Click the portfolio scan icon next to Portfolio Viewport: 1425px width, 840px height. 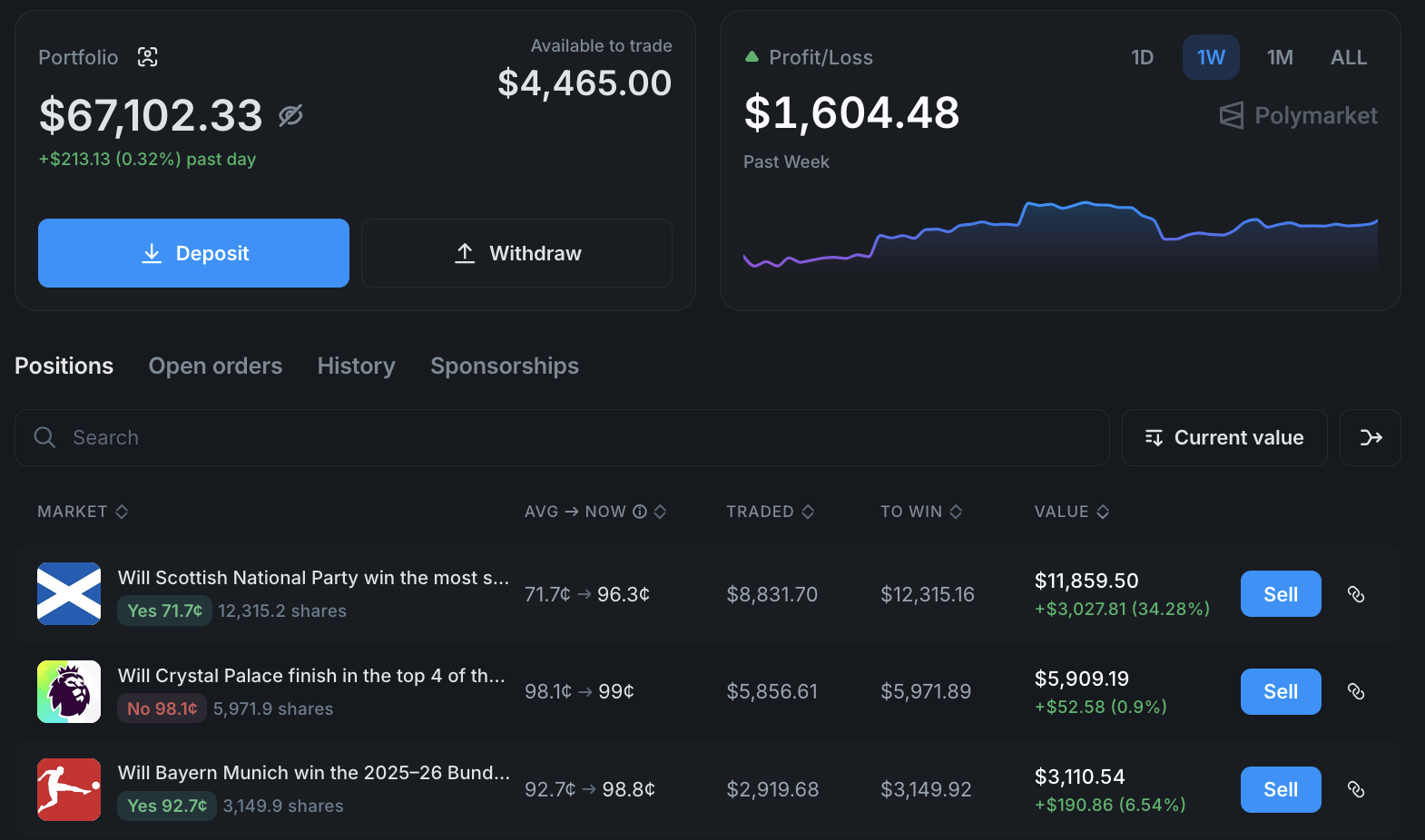147,57
